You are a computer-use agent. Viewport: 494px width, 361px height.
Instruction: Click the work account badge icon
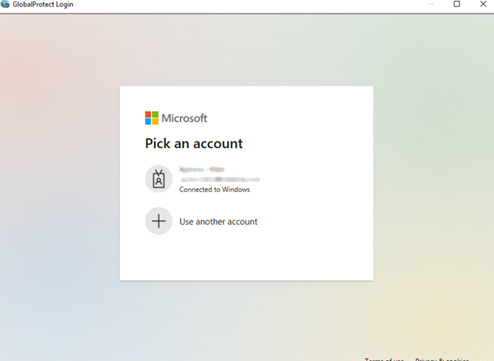(x=159, y=179)
